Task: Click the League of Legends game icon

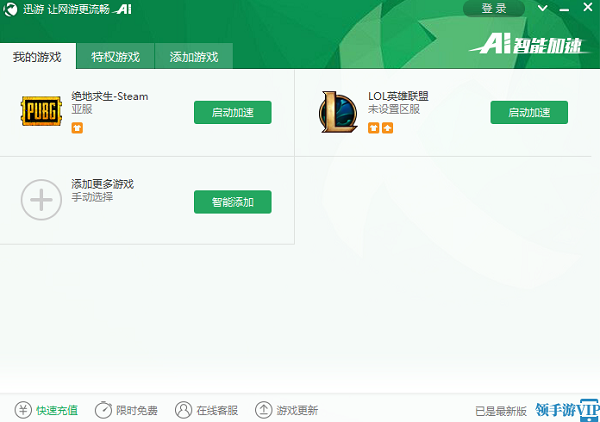Action: pos(337,112)
